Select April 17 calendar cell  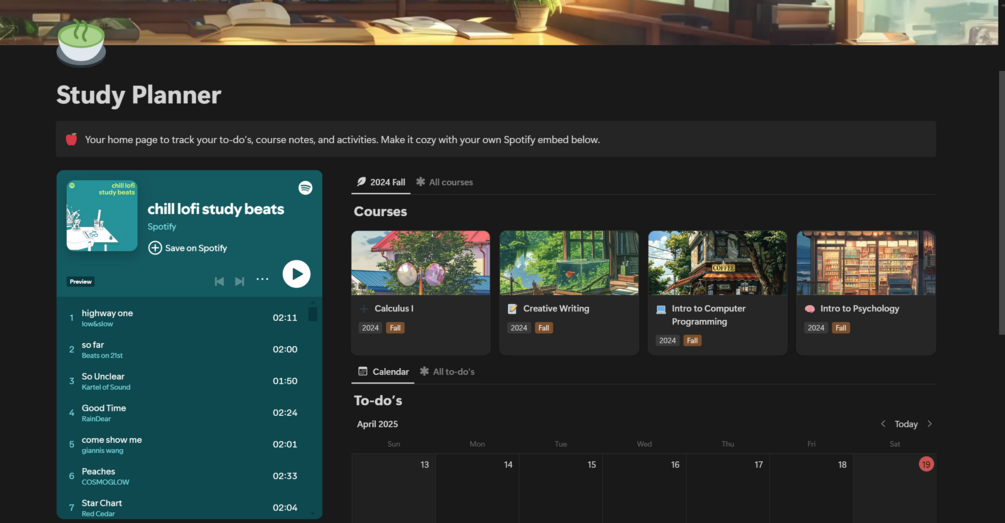point(728,488)
